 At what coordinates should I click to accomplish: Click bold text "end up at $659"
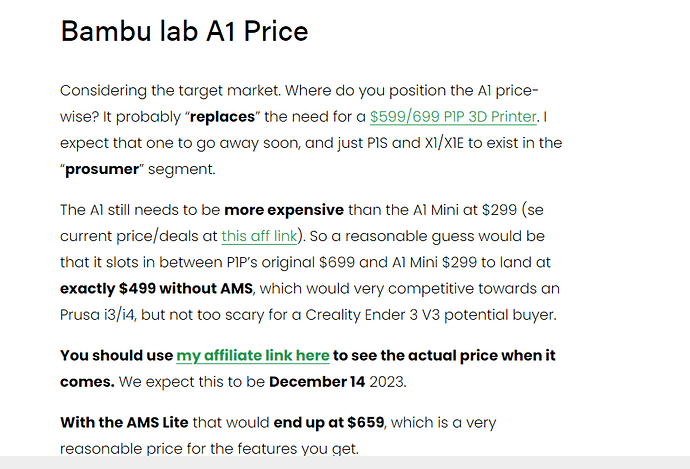tap(329, 422)
